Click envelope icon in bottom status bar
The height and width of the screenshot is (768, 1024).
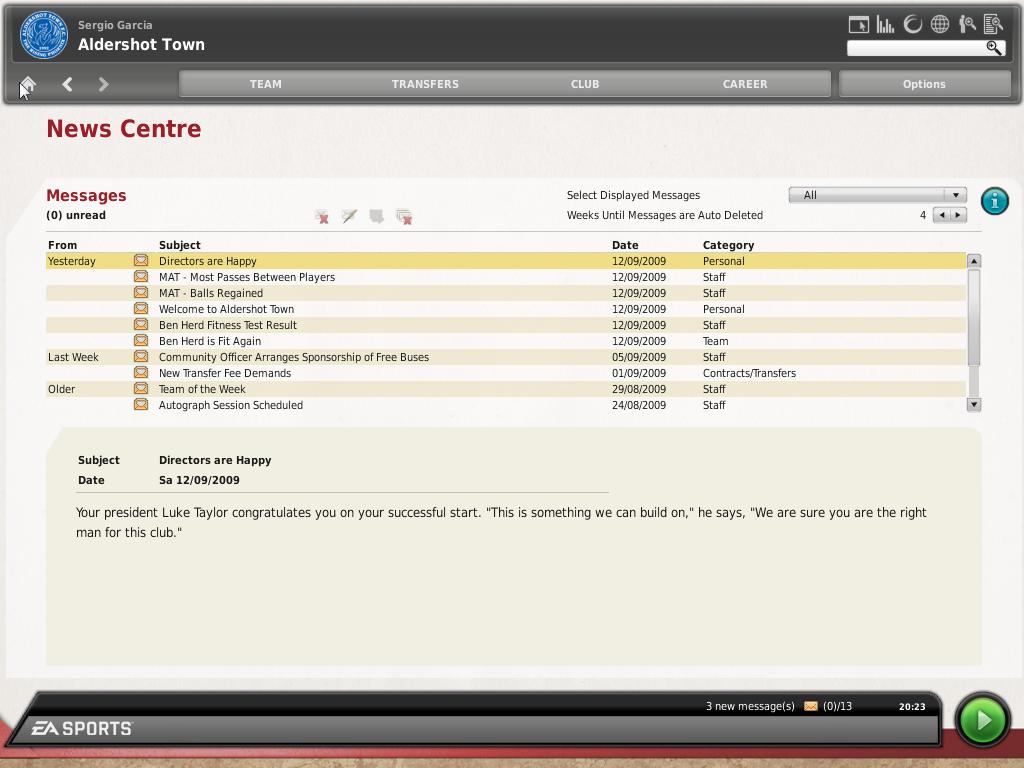point(811,706)
